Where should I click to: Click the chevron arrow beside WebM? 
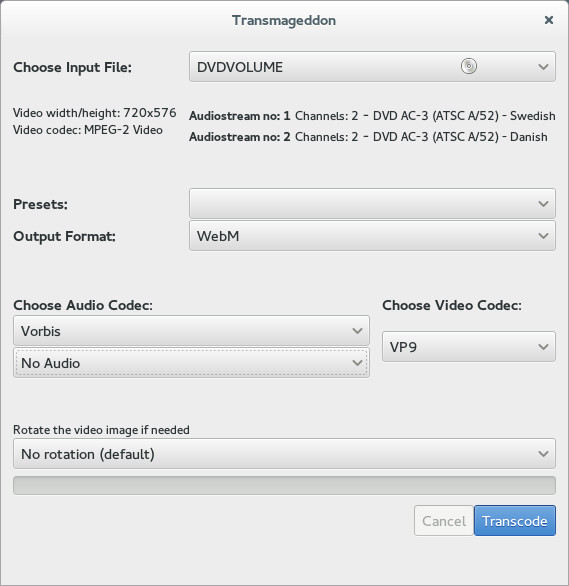tap(543, 236)
